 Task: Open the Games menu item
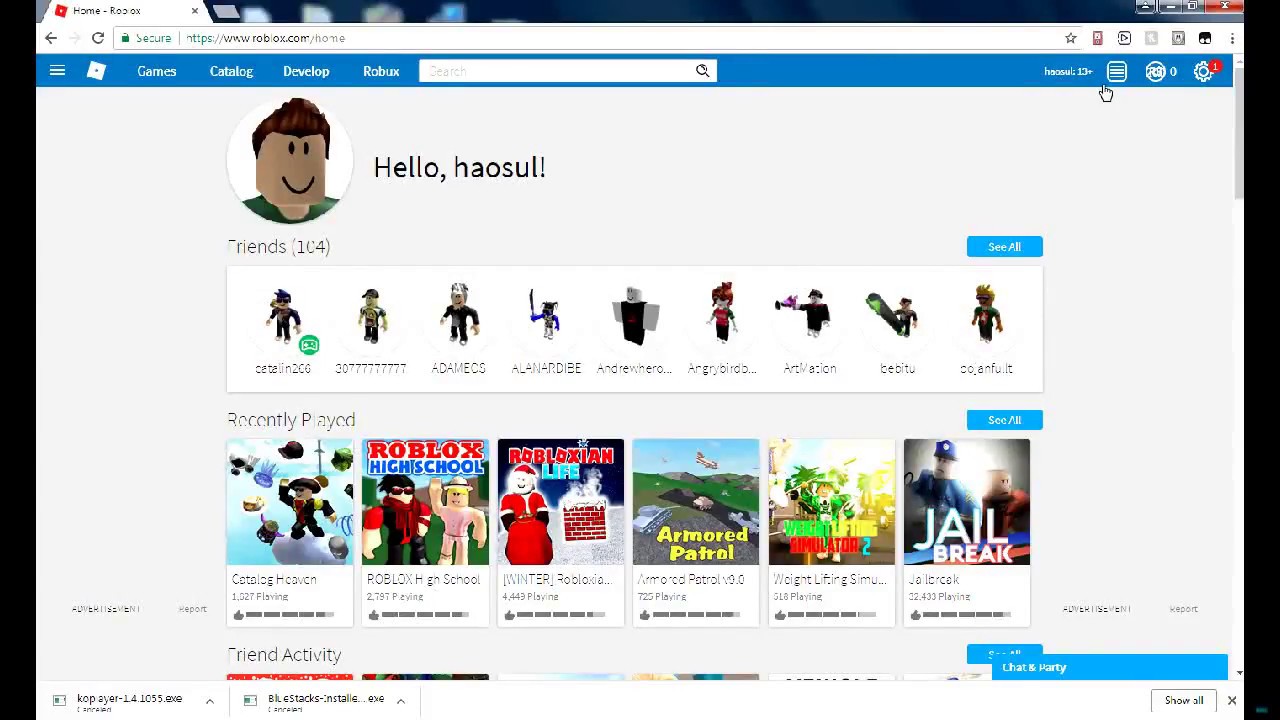(x=157, y=71)
